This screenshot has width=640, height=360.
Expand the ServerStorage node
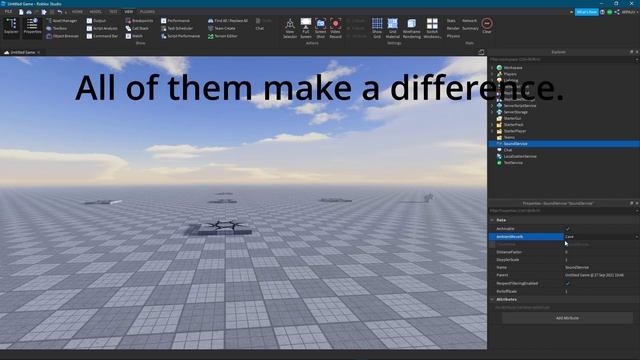click(x=492, y=112)
